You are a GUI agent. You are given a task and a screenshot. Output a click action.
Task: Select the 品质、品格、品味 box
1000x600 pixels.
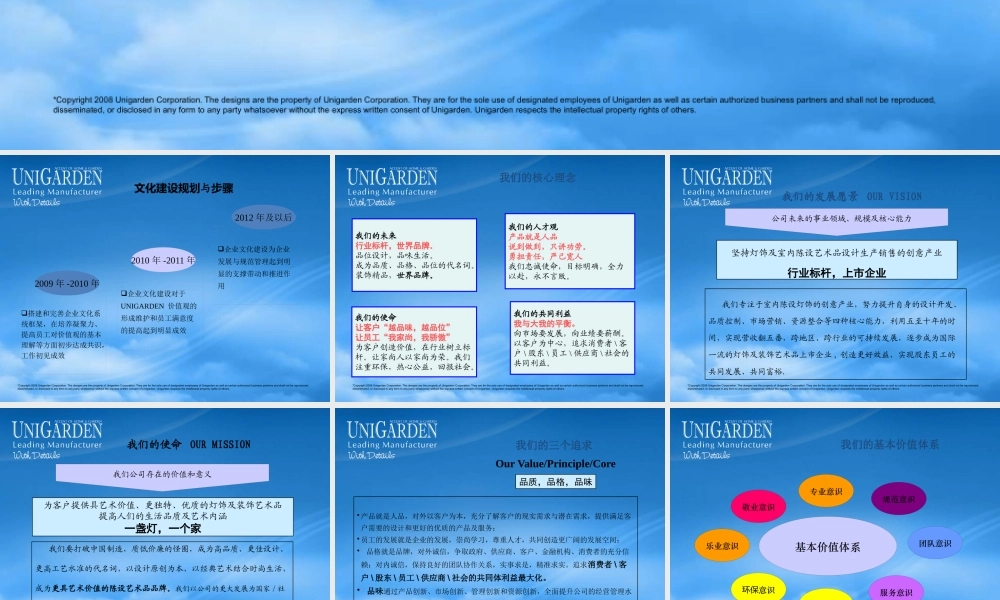pyautogui.click(x=555, y=482)
